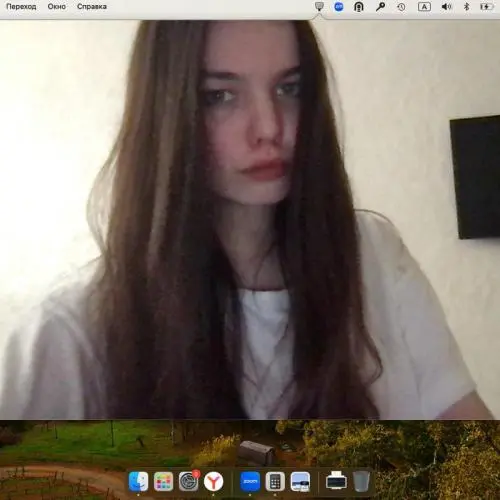This screenshot has width=500, height=500.
Task: Open Finder from the Dock
Action: pyautogui.click(x=138, y=481)
